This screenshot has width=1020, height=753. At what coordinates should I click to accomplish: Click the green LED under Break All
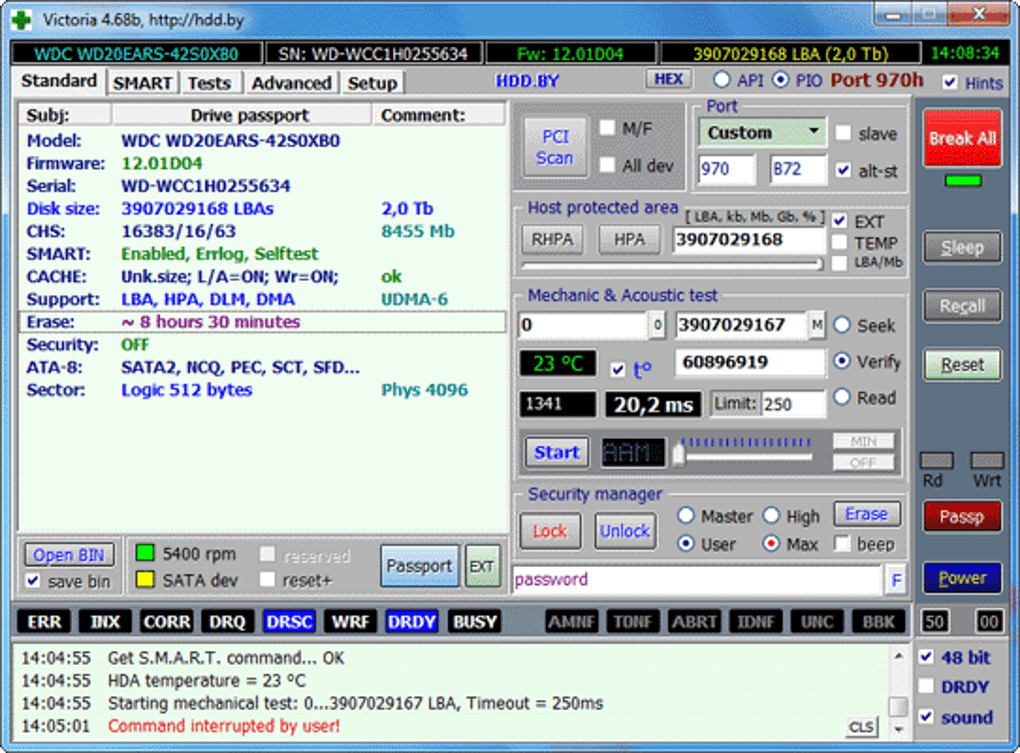(963, 181)
